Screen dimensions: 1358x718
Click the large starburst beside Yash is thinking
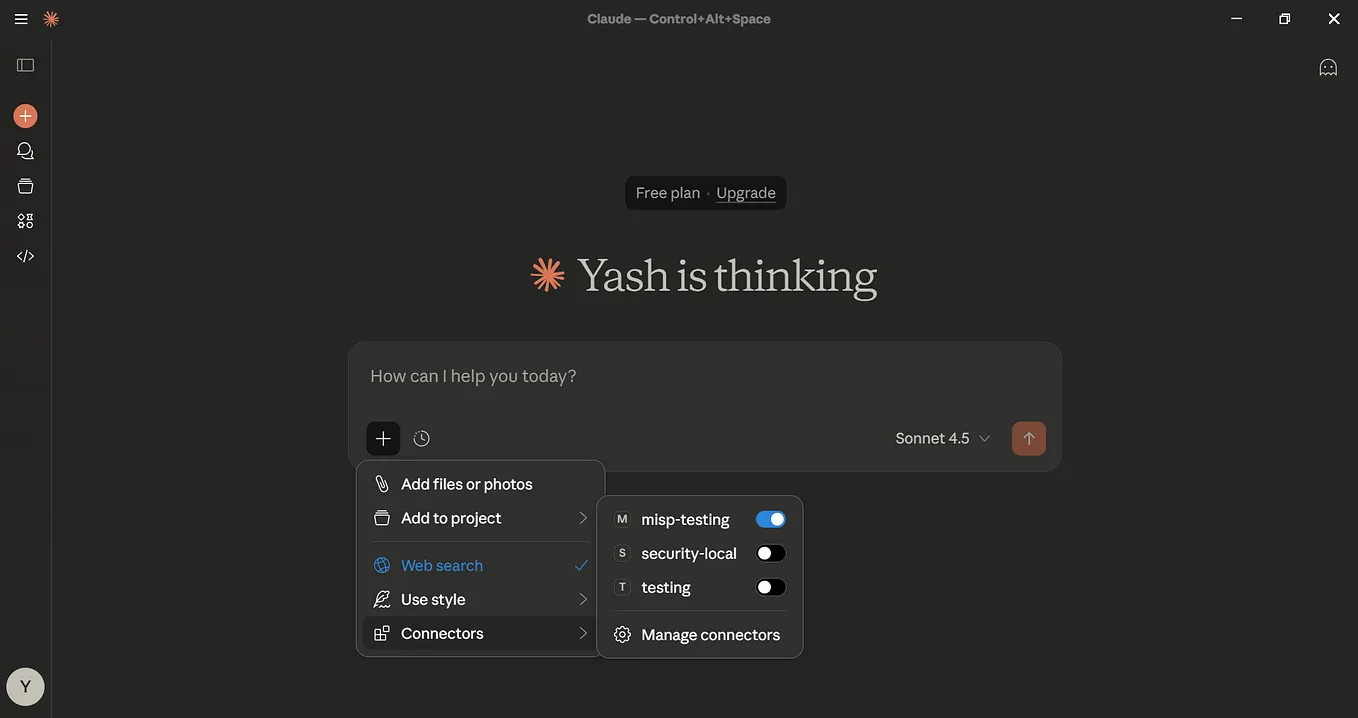click(547, 275)
